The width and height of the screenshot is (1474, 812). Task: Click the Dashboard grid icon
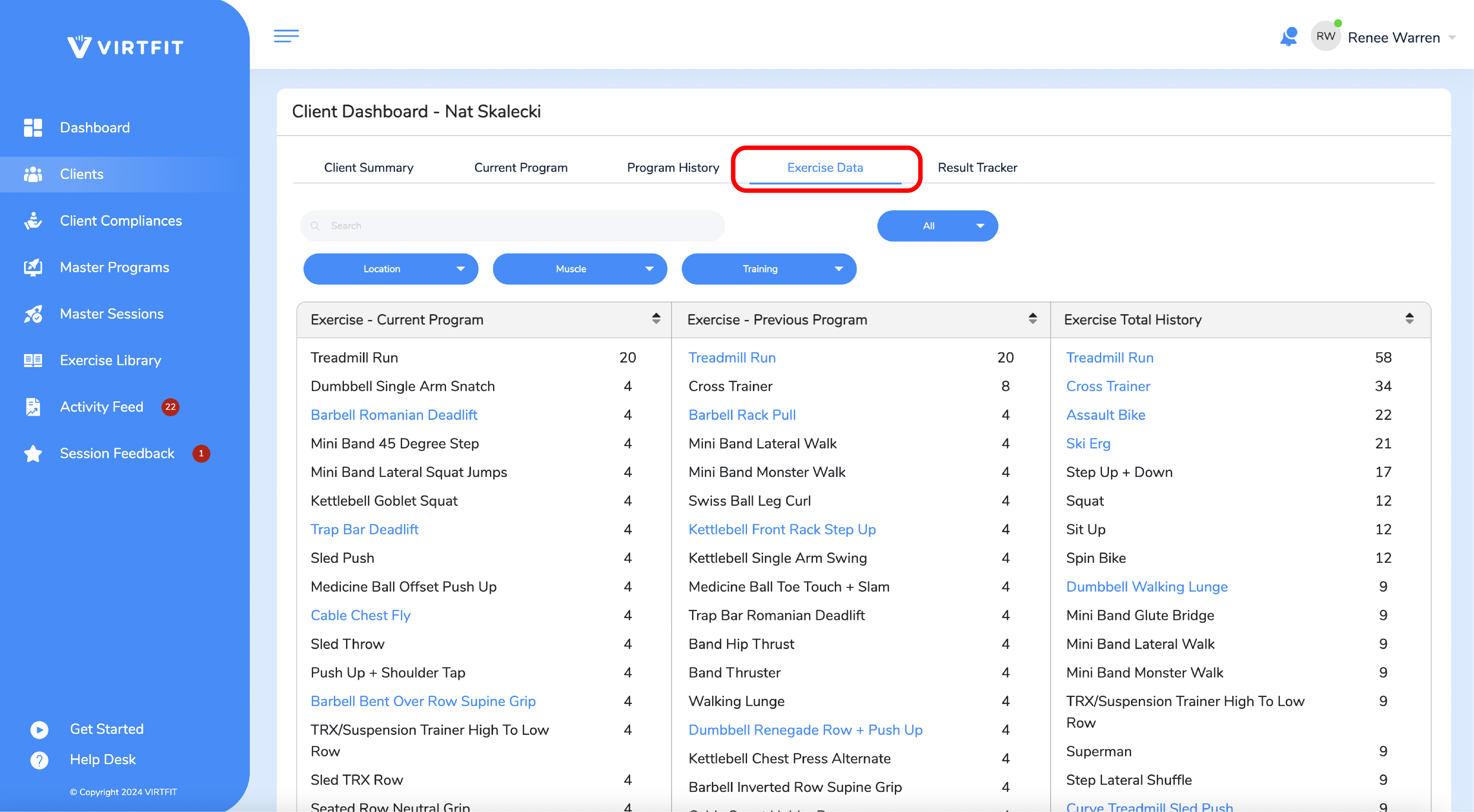click(x=33, y=128)
